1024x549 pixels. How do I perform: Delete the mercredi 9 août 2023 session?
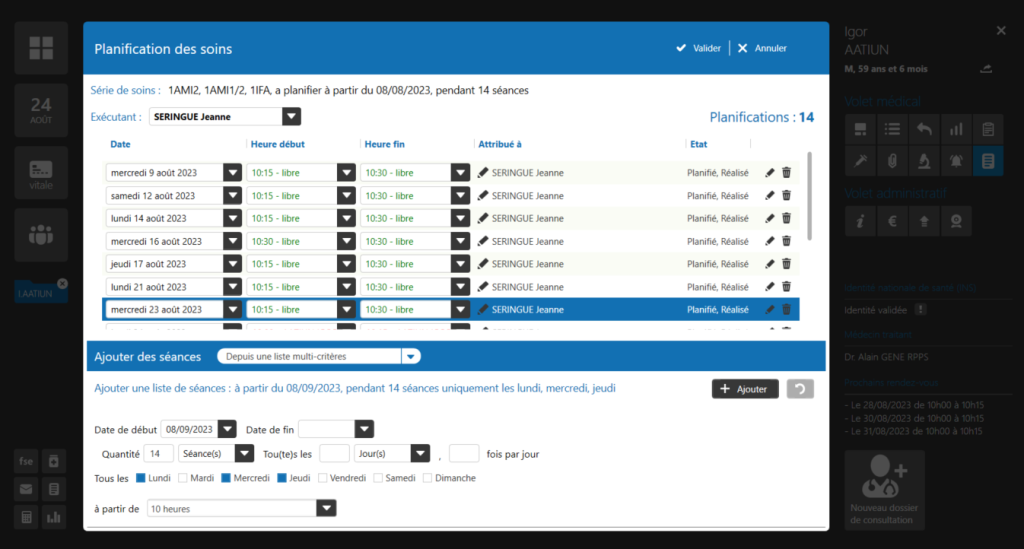pos(786,173)
